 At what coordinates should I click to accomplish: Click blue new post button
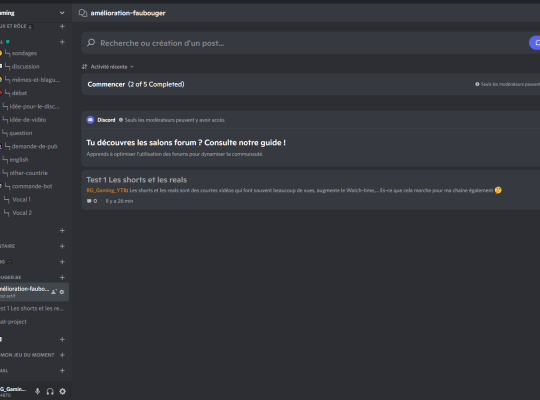point(535,43)
